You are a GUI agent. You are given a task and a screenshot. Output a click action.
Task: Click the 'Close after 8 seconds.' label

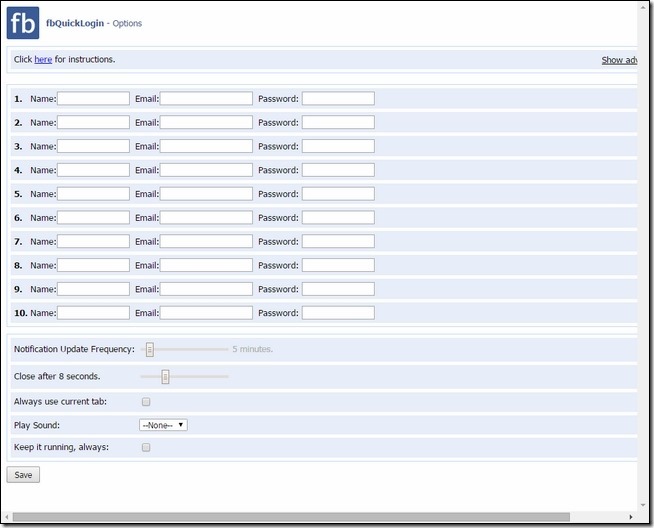(57, 376)
